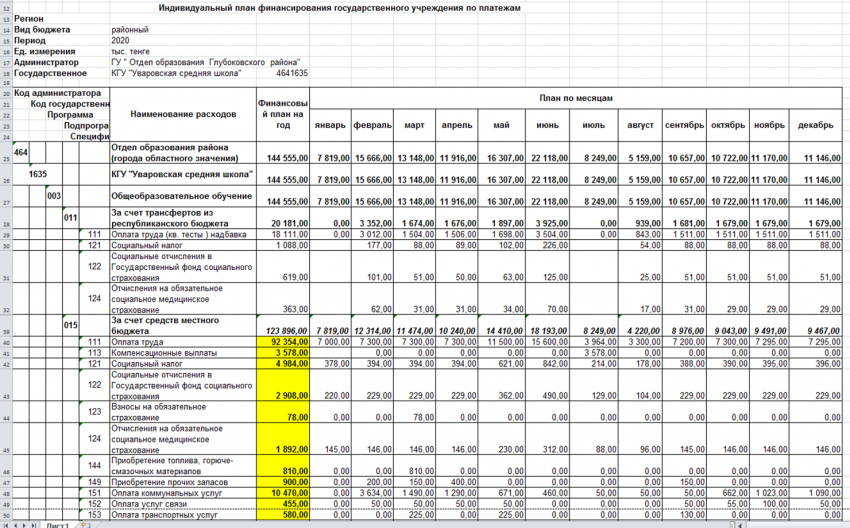Click the 'апрель' month header
850x528 pixels.
tap(457, 125)
